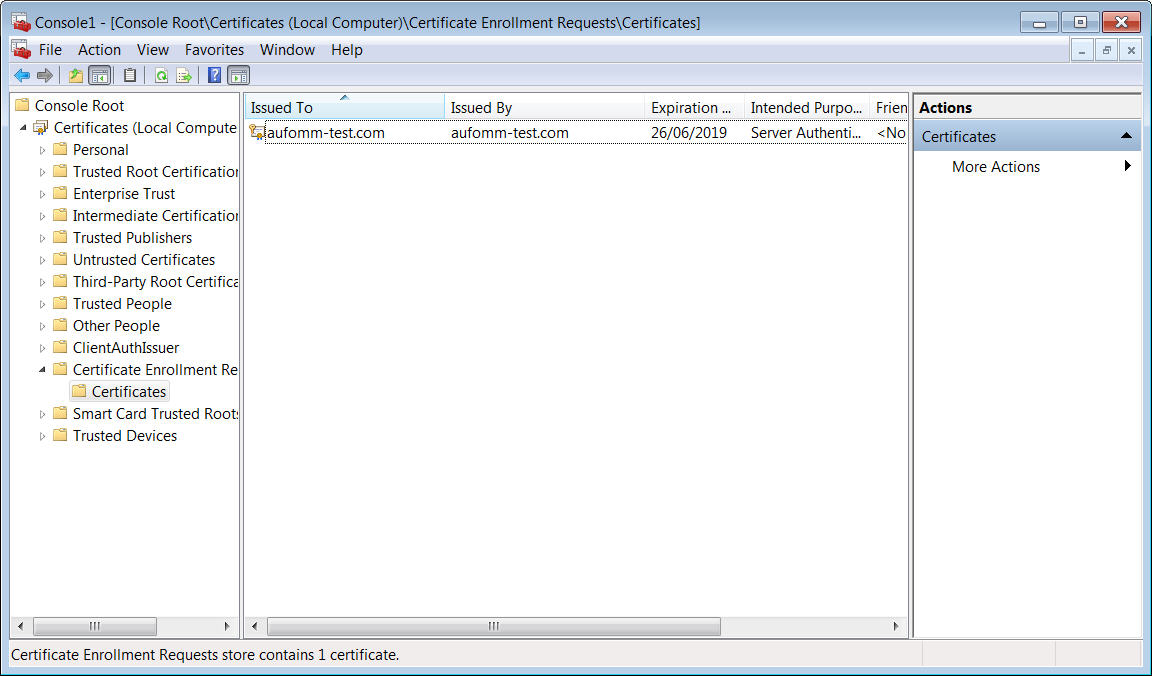Click the Export List toolbar icon
The width and height of the screenshot is (1152, 676).
tap(184, 75)
